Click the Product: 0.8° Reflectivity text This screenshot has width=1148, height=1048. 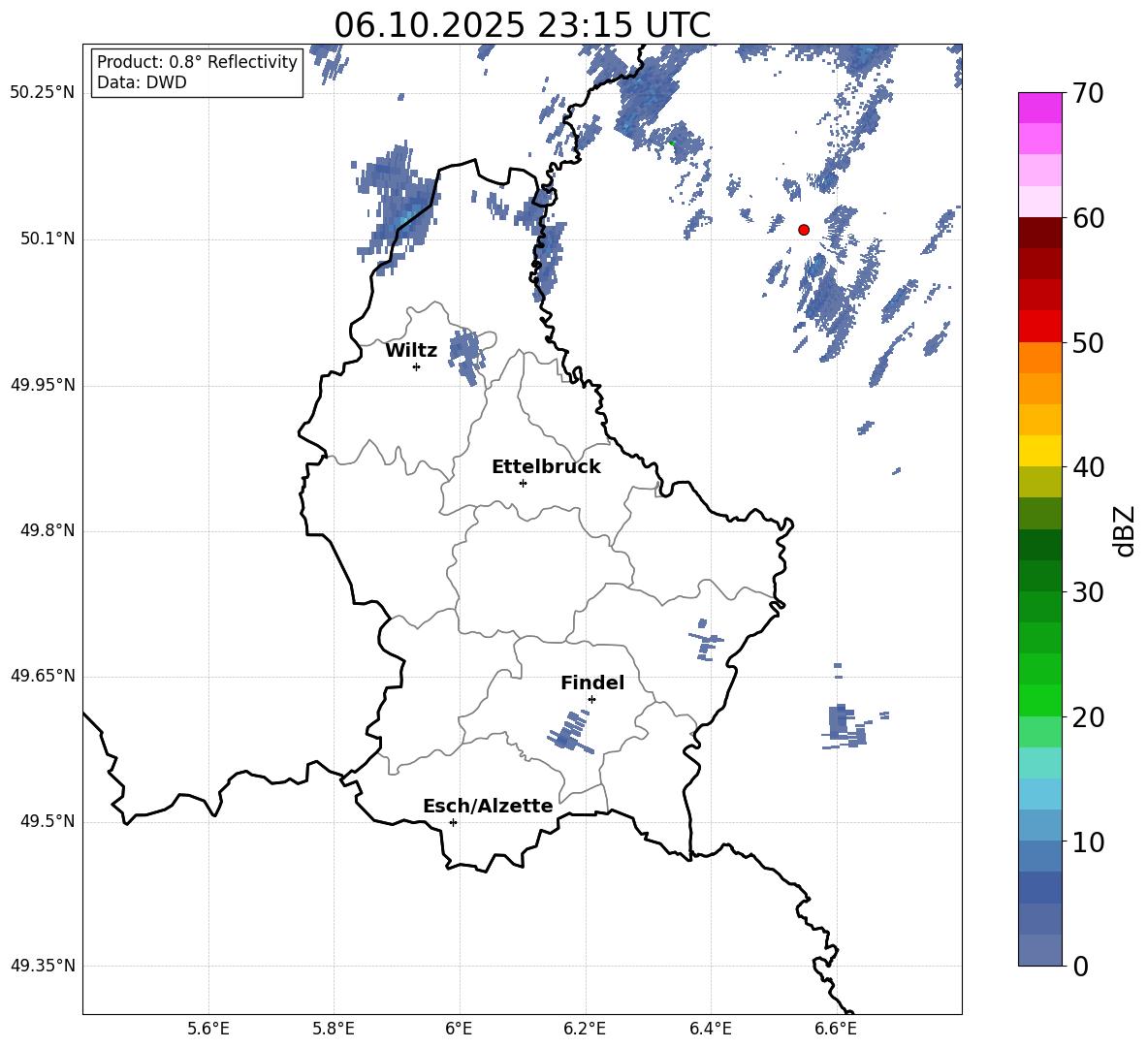pyautogui.click(x=197, y=61)
